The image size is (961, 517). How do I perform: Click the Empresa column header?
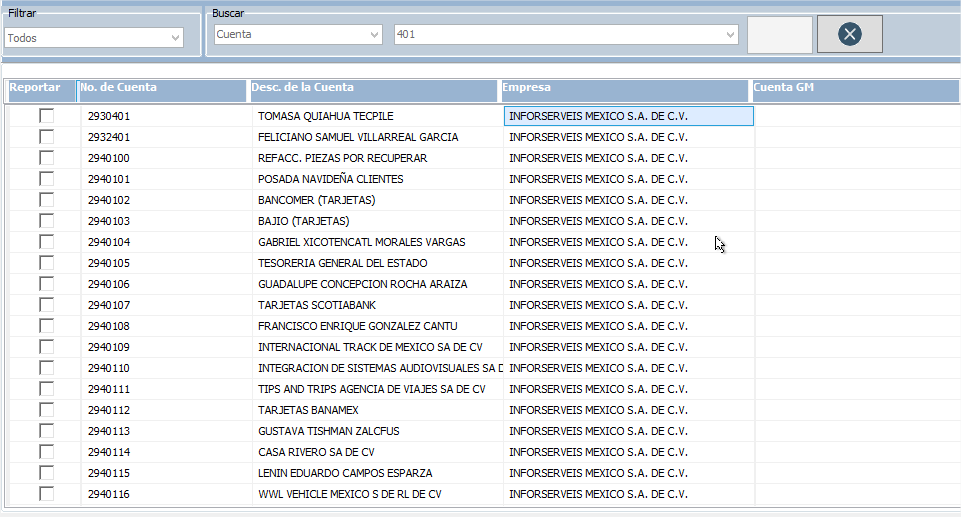coord(625,91)
